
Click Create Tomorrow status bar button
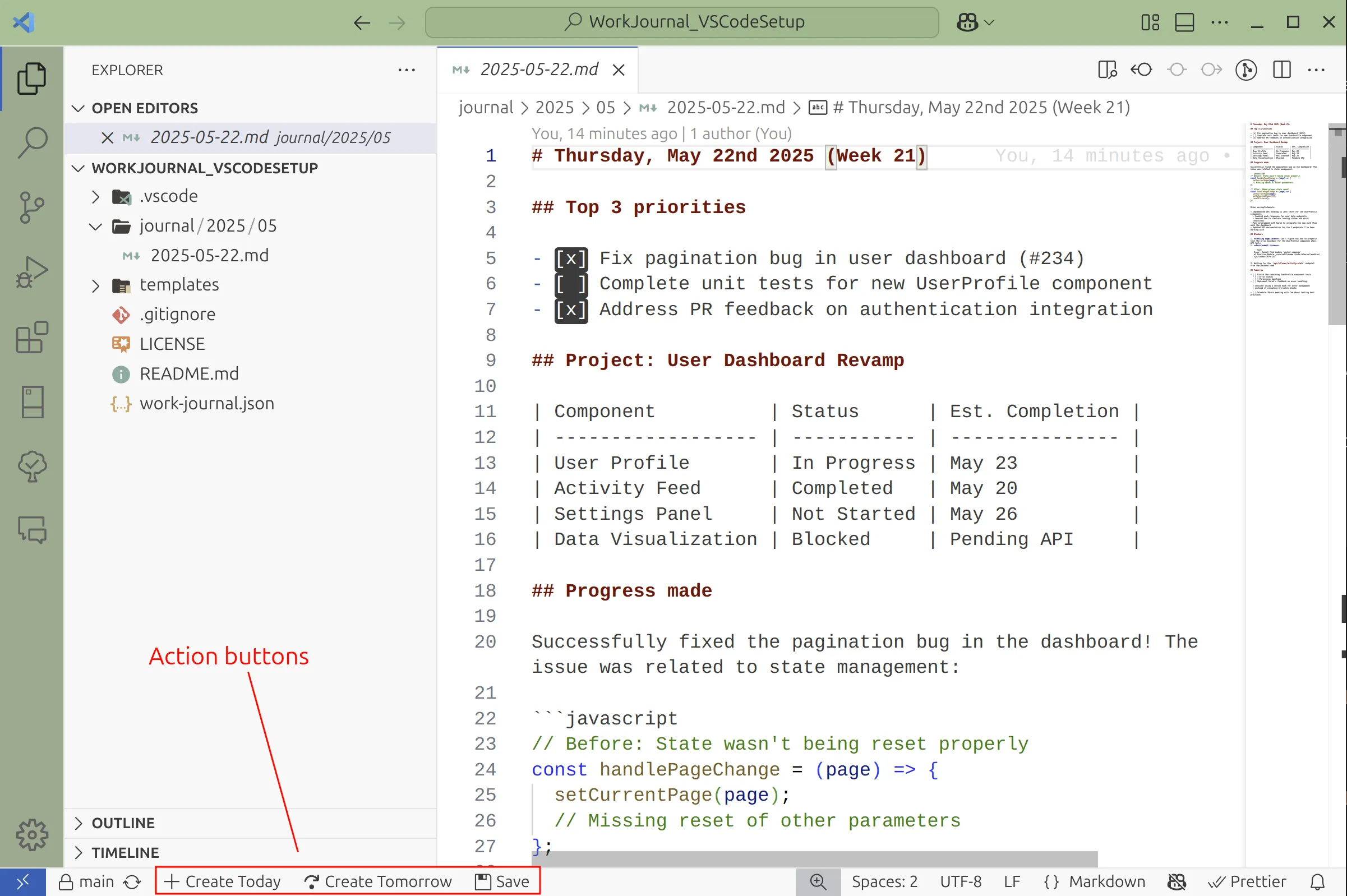[378, 882]
